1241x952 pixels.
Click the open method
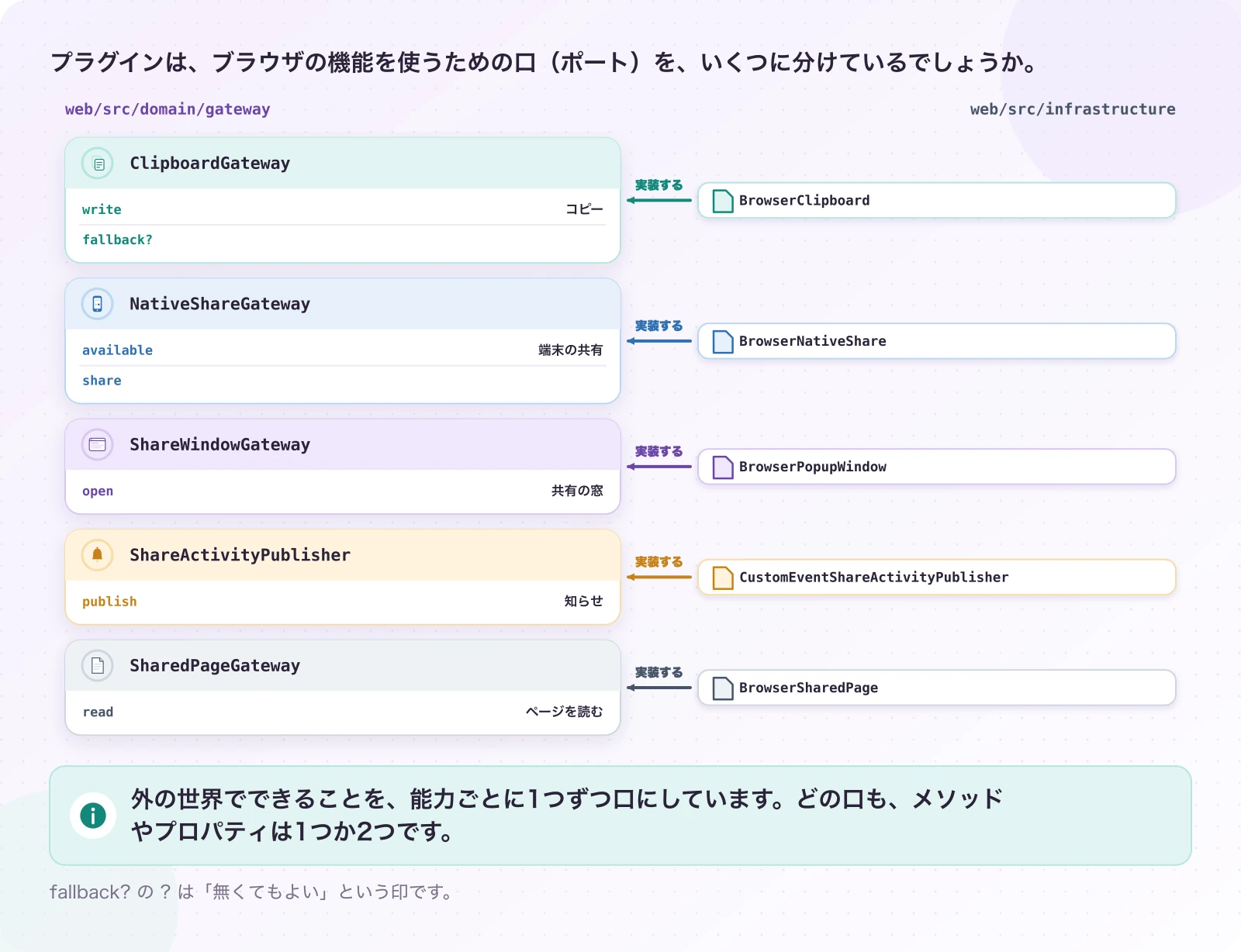98,492
